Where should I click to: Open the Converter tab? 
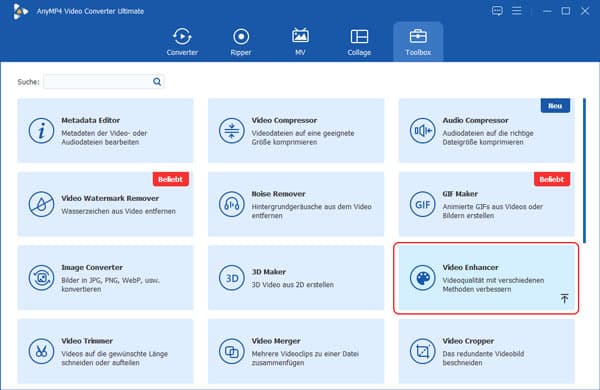tap(182, 42)
